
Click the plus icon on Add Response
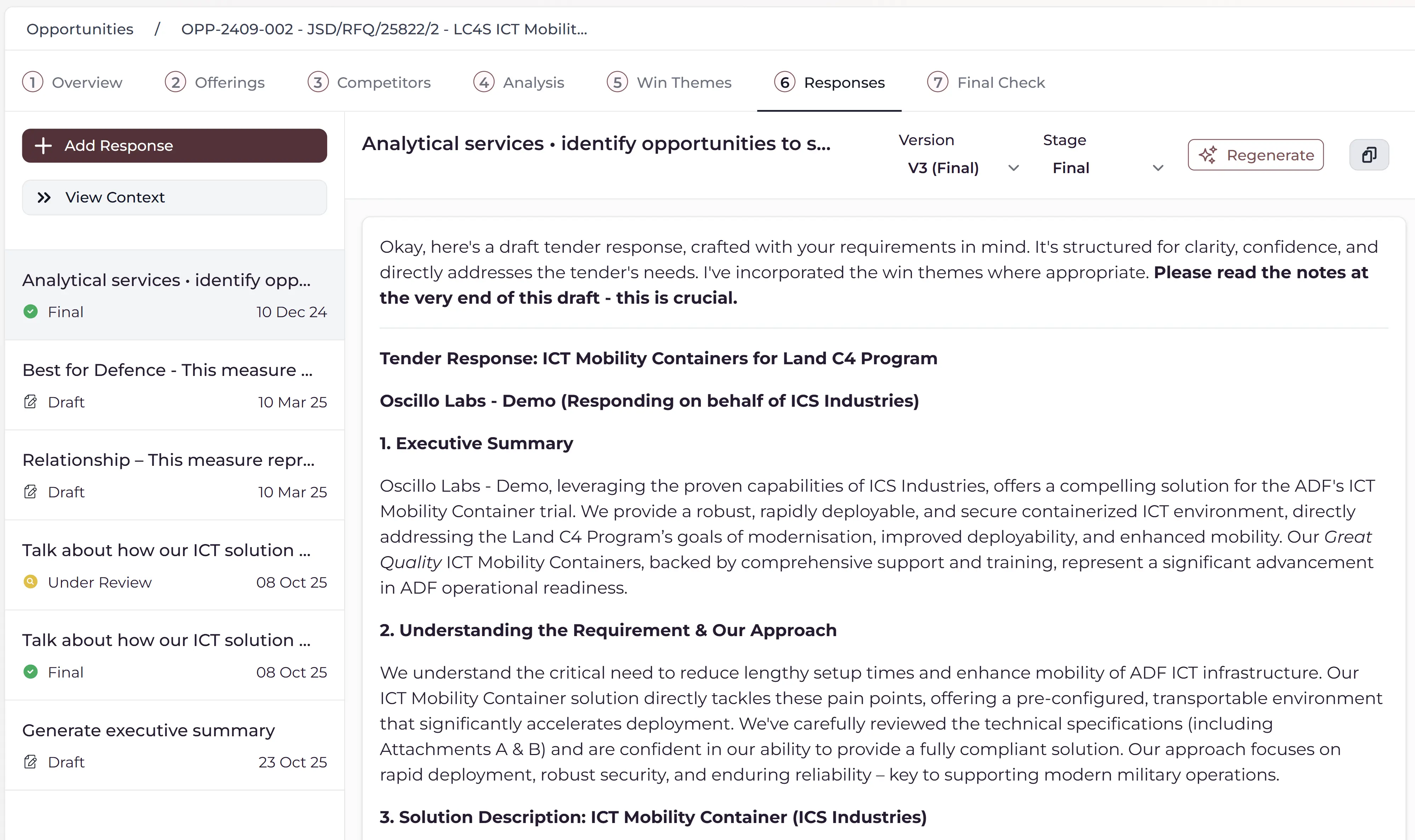click(x=43, y=145)
